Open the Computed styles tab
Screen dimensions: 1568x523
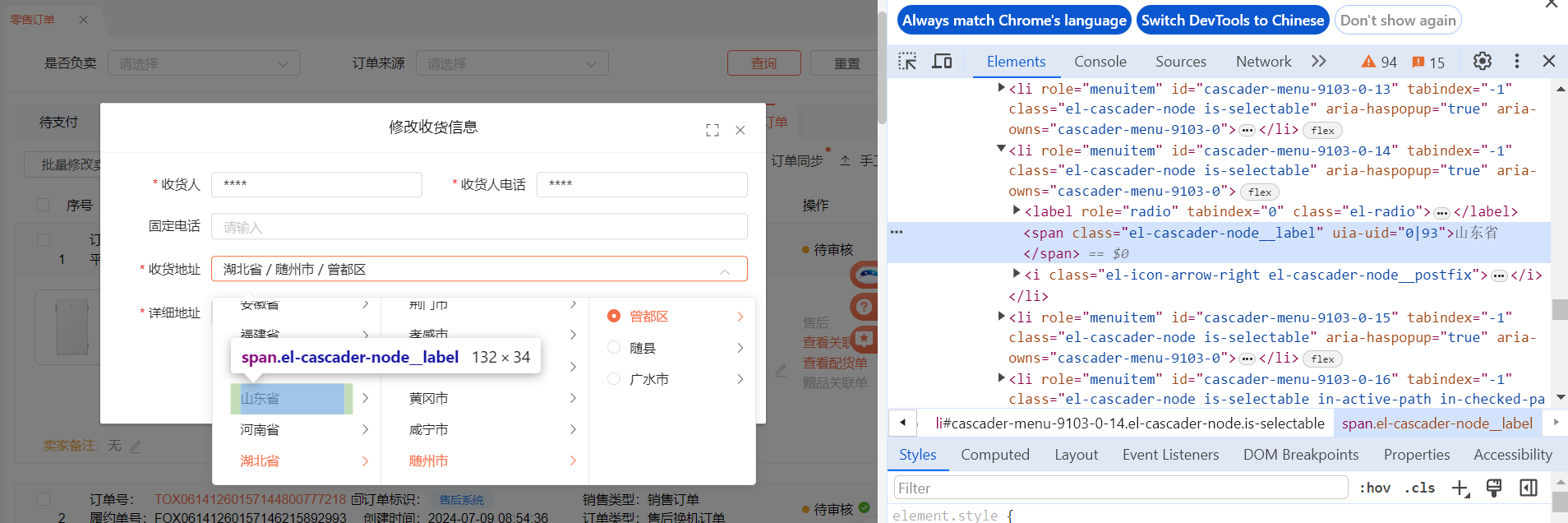click(994, 455)
